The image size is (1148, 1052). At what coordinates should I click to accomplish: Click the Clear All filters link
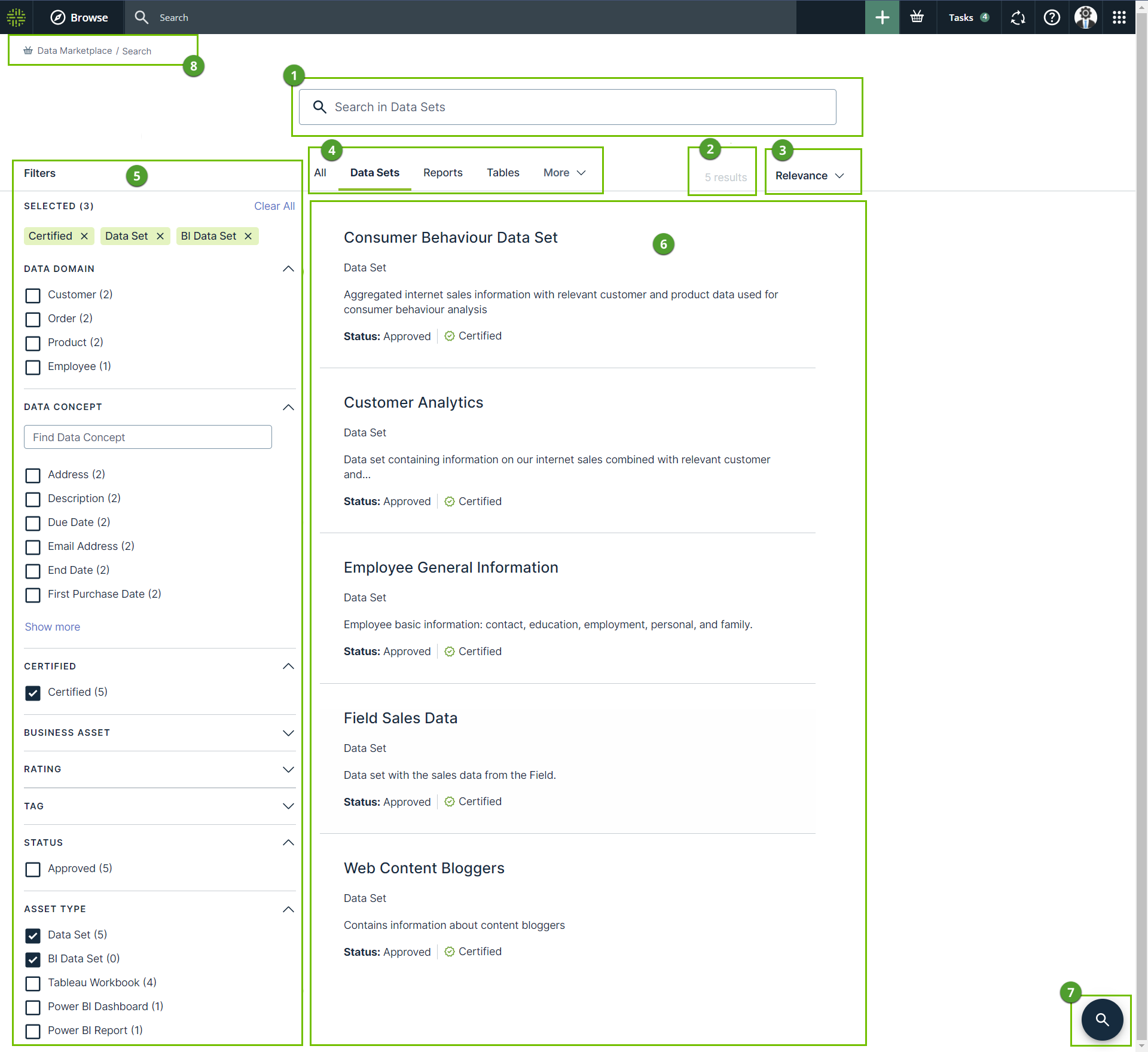point(274,206)
